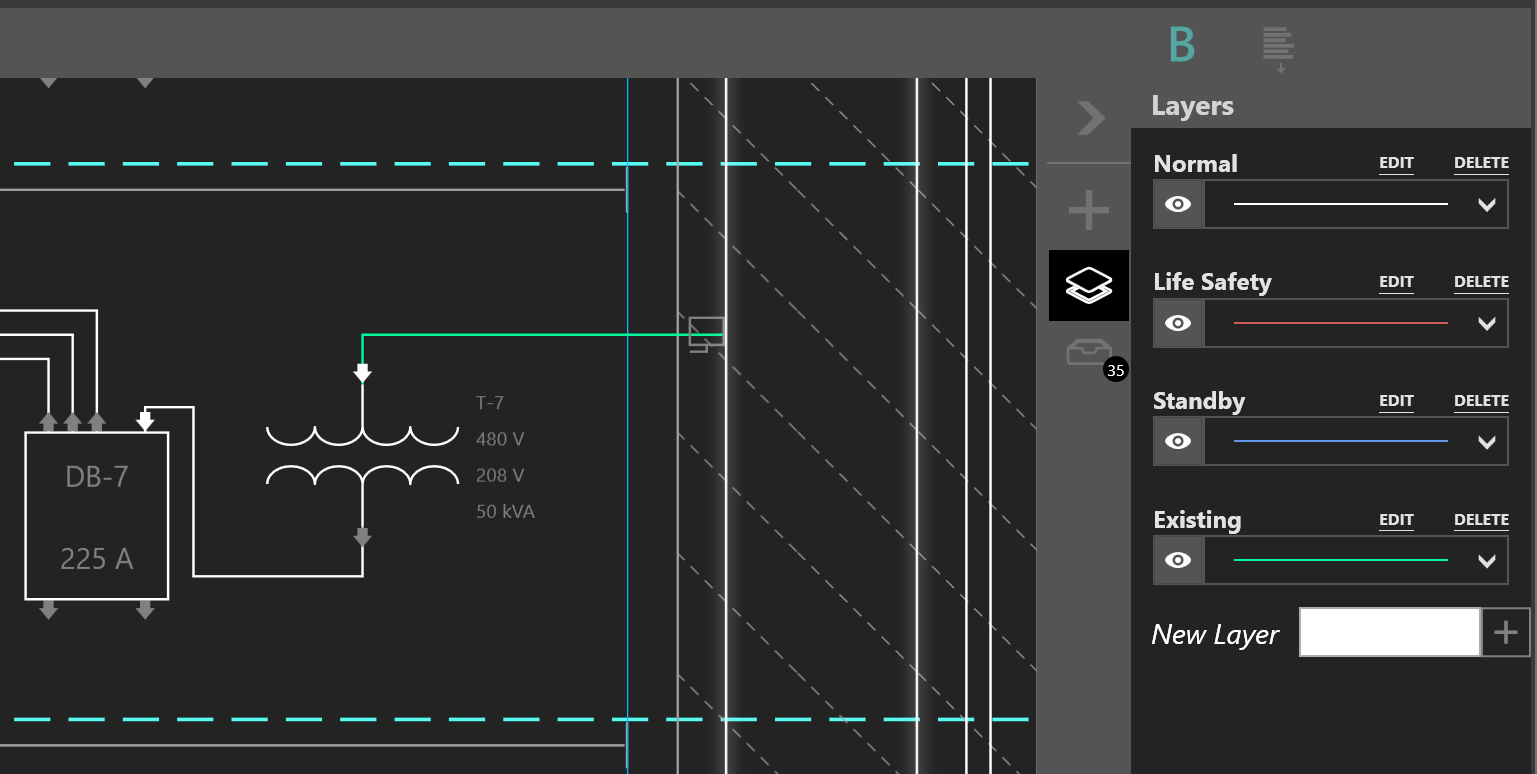Click the Standby layer name
This screenshot has width=1537, height=774.
point(1199,401)
